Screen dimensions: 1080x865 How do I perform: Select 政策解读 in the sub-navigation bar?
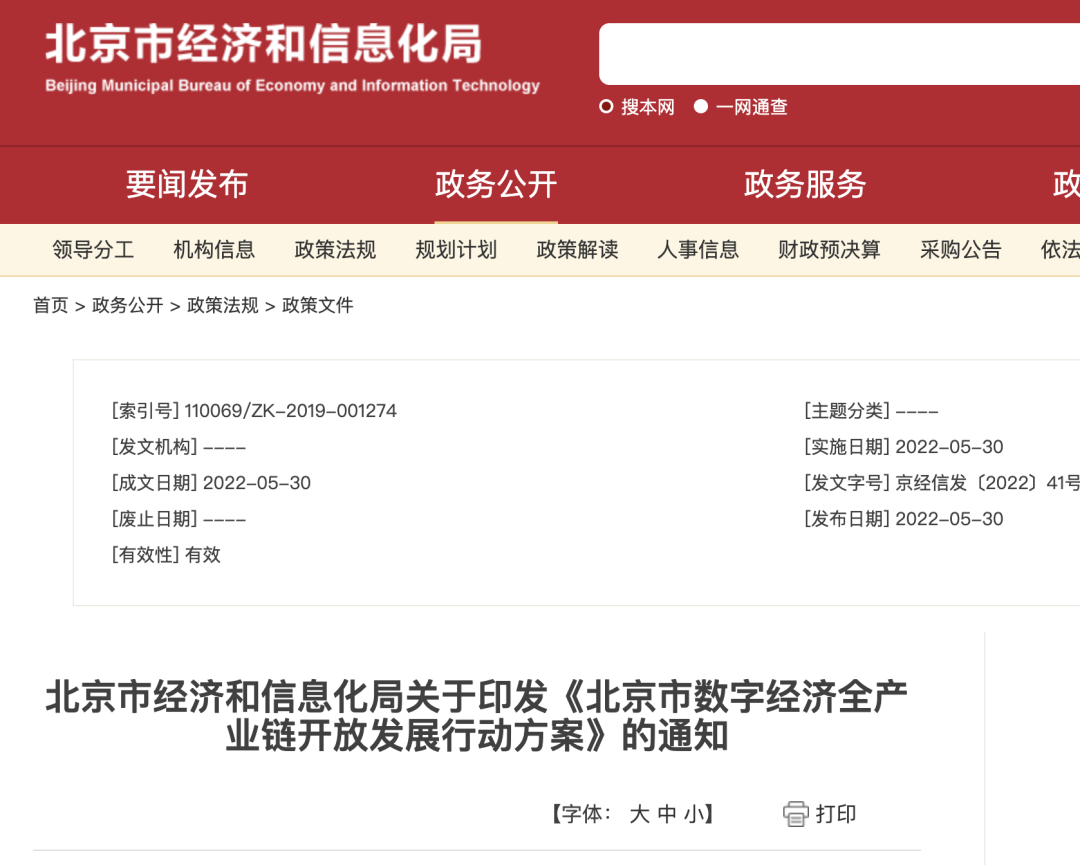point(577,250)
